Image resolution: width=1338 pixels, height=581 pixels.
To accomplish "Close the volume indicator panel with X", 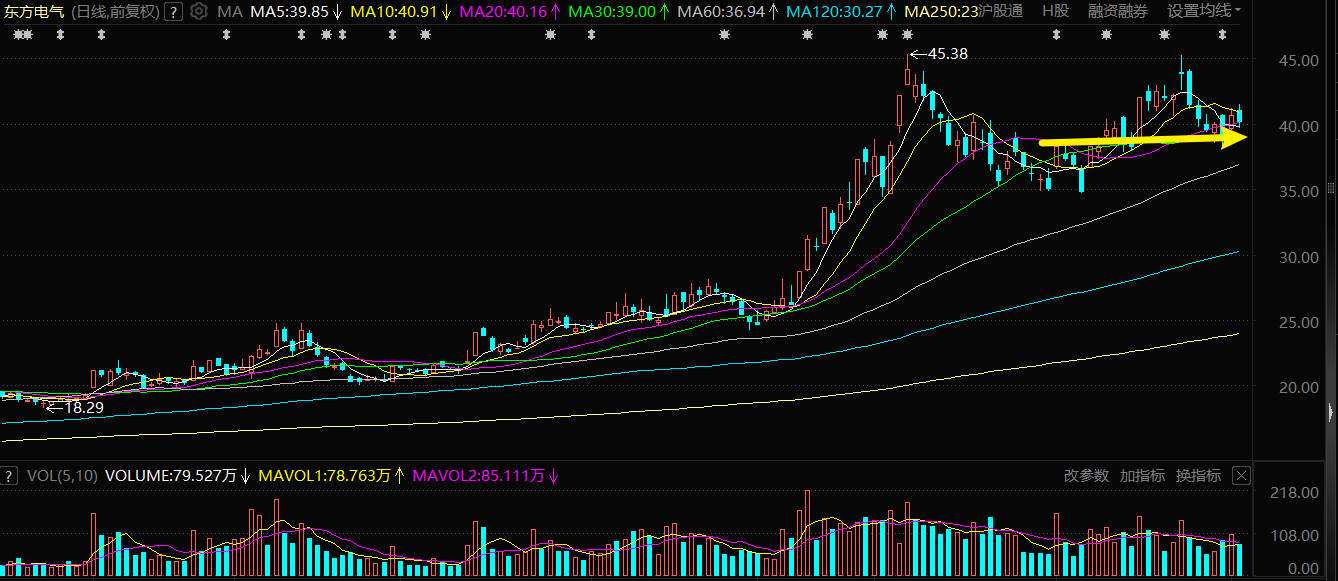I will click(x=1242, y=476).
